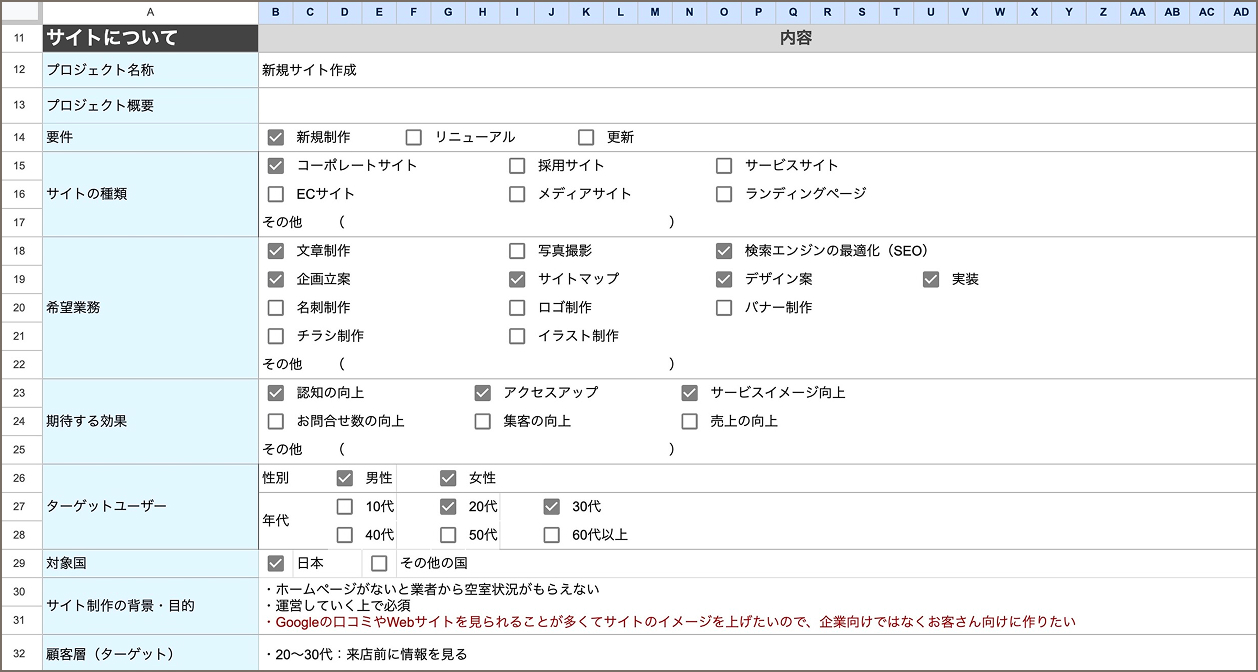Select column AD header
1258x672 pixels.
click(x=1240, y=12)
